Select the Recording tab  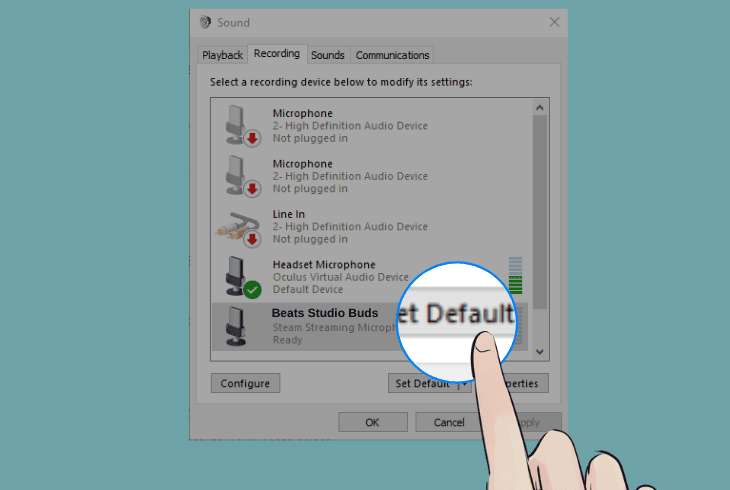point(277,54)
